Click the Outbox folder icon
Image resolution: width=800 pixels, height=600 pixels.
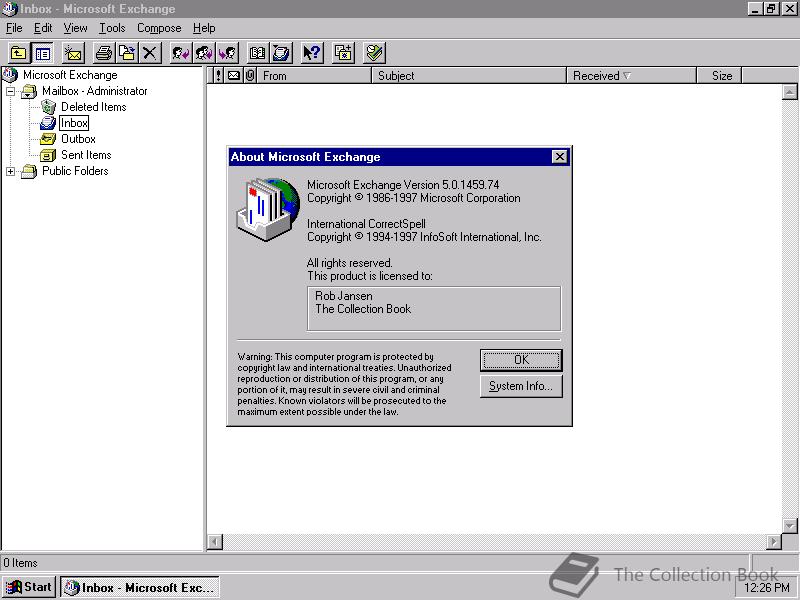tap(48, 139)
